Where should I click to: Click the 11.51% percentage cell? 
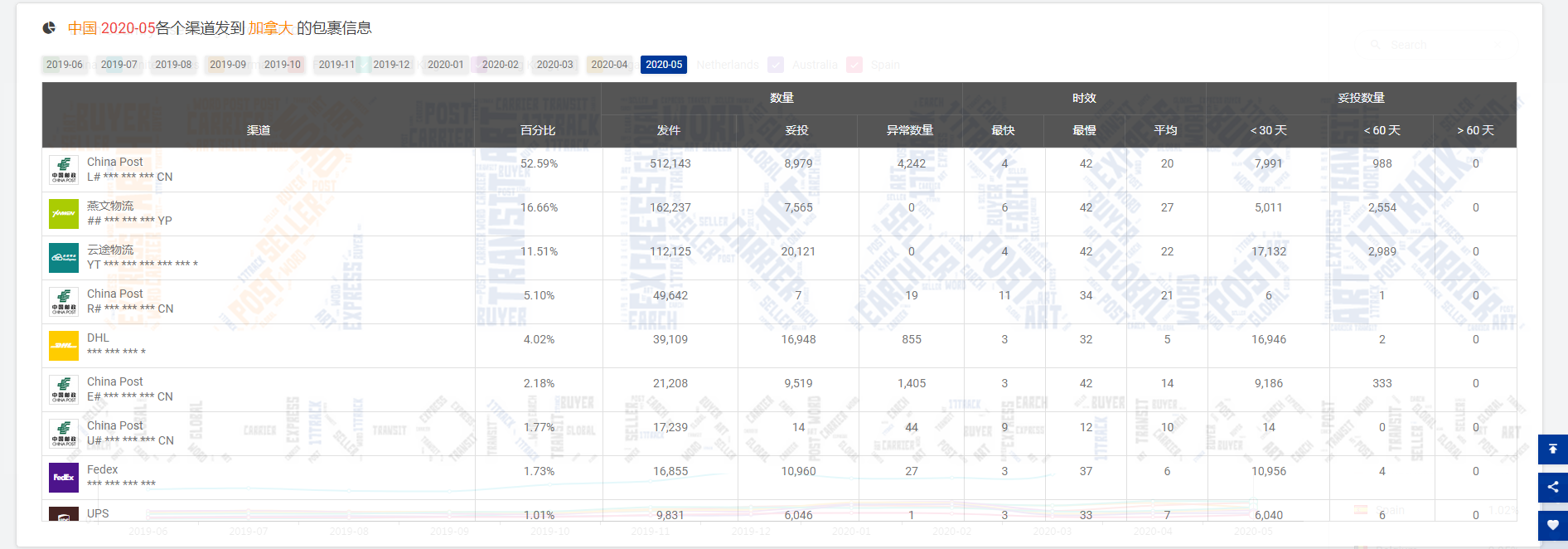539,251
